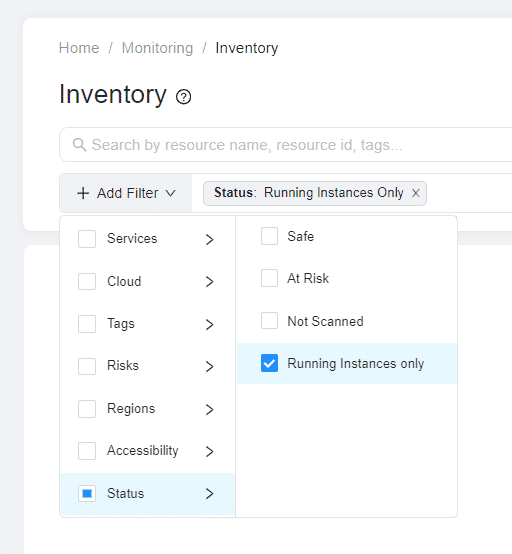This screenshot has width=512, height=554.
Task: Expand the Services submenu arrow
Action: [210, 239]
